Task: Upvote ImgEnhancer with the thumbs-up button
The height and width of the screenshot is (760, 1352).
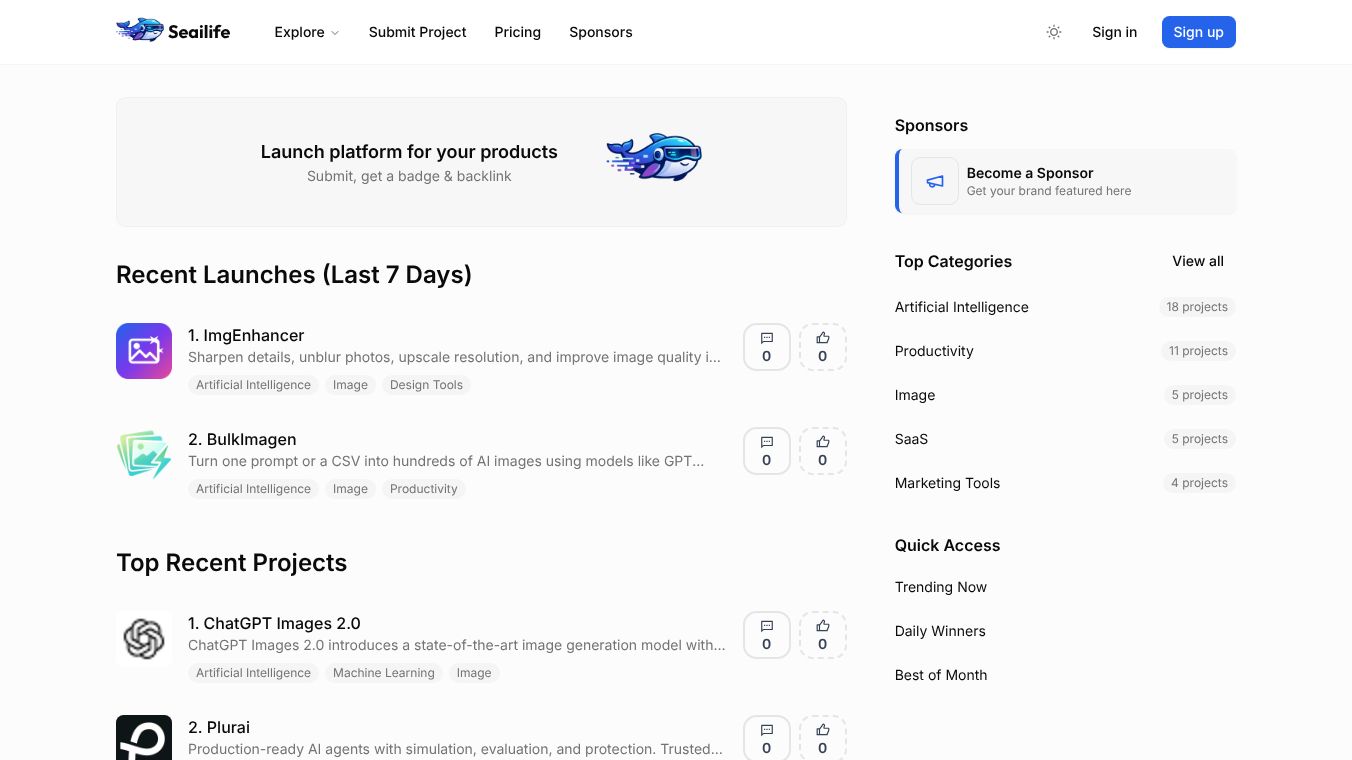Action: click(x=823, y=347)
